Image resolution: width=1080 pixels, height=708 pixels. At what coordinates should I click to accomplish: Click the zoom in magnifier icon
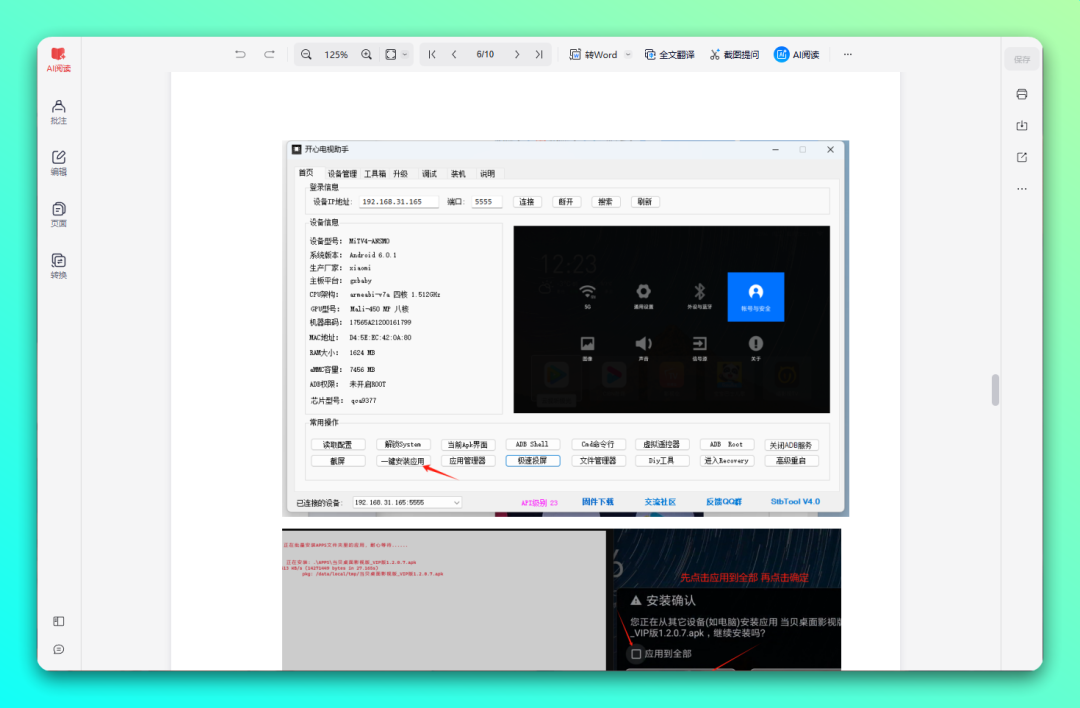pos(366,54)
